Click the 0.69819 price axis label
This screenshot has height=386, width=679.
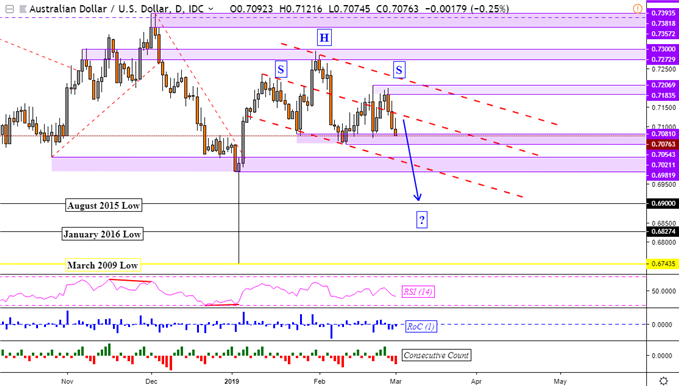[x=663, y=175]
